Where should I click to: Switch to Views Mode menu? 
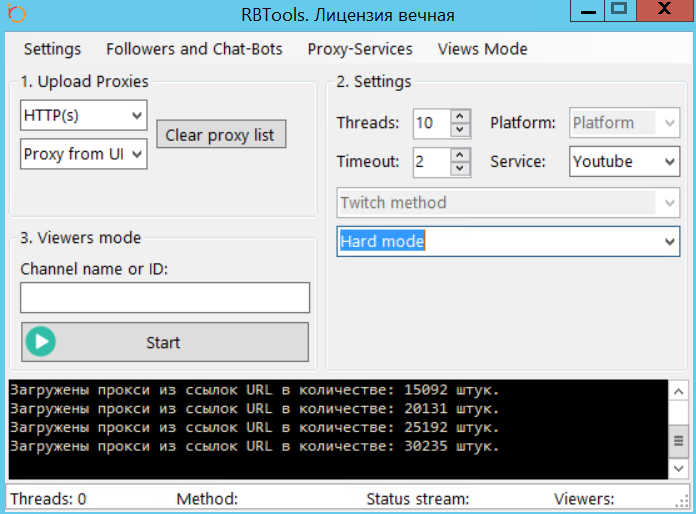click(x=482, y=49)
